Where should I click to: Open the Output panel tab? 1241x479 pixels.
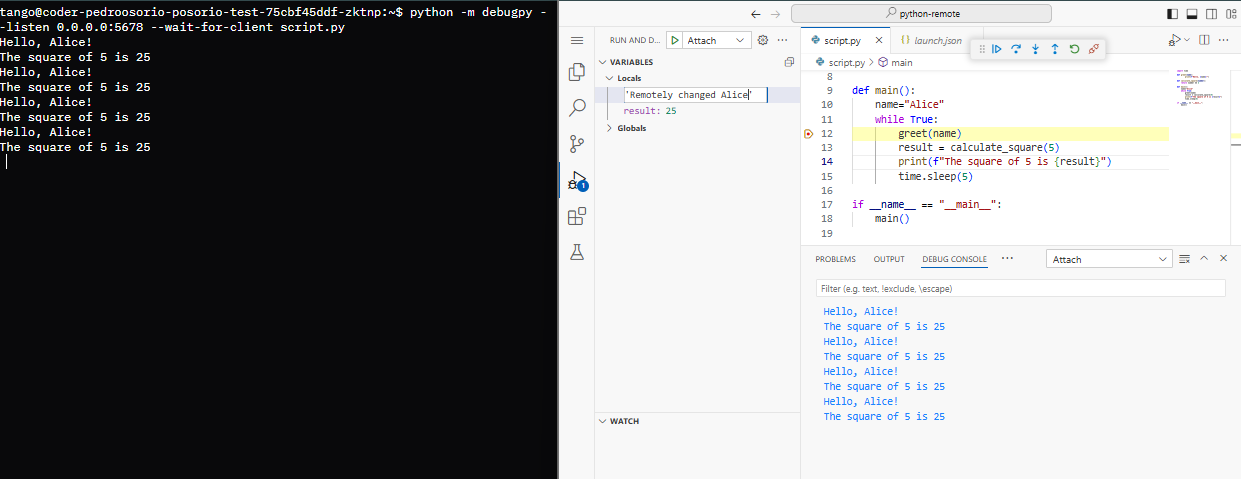click(889, 259)
